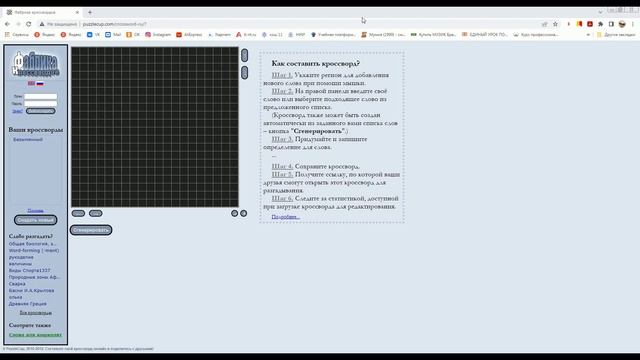Switch language with the Russian flag

tap(40, 83)
